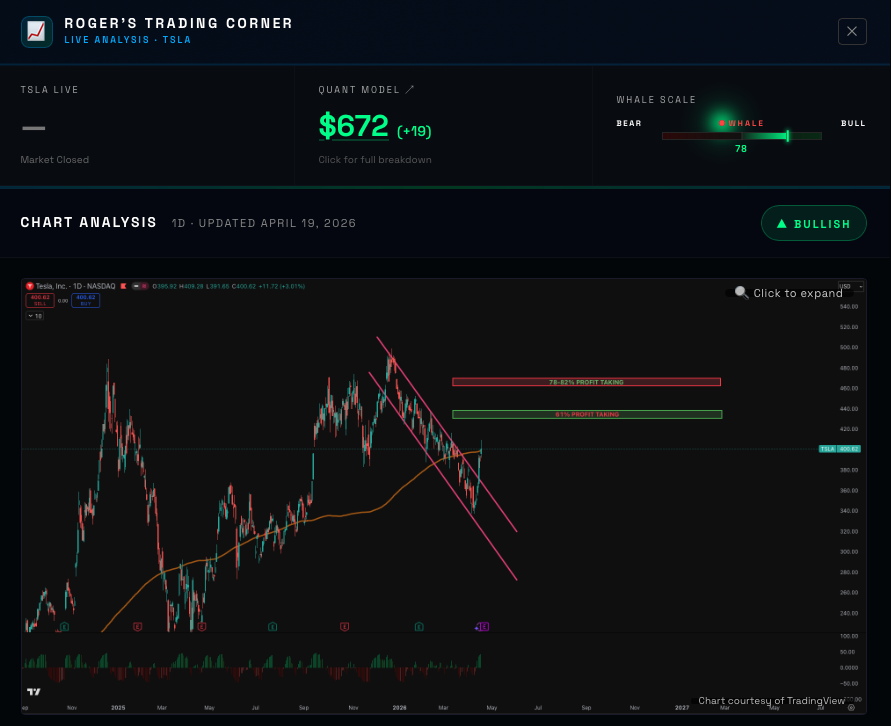This screenshot has height=726, width=891.
Task: Click the Click to expand label
Action: click(798, 293)
